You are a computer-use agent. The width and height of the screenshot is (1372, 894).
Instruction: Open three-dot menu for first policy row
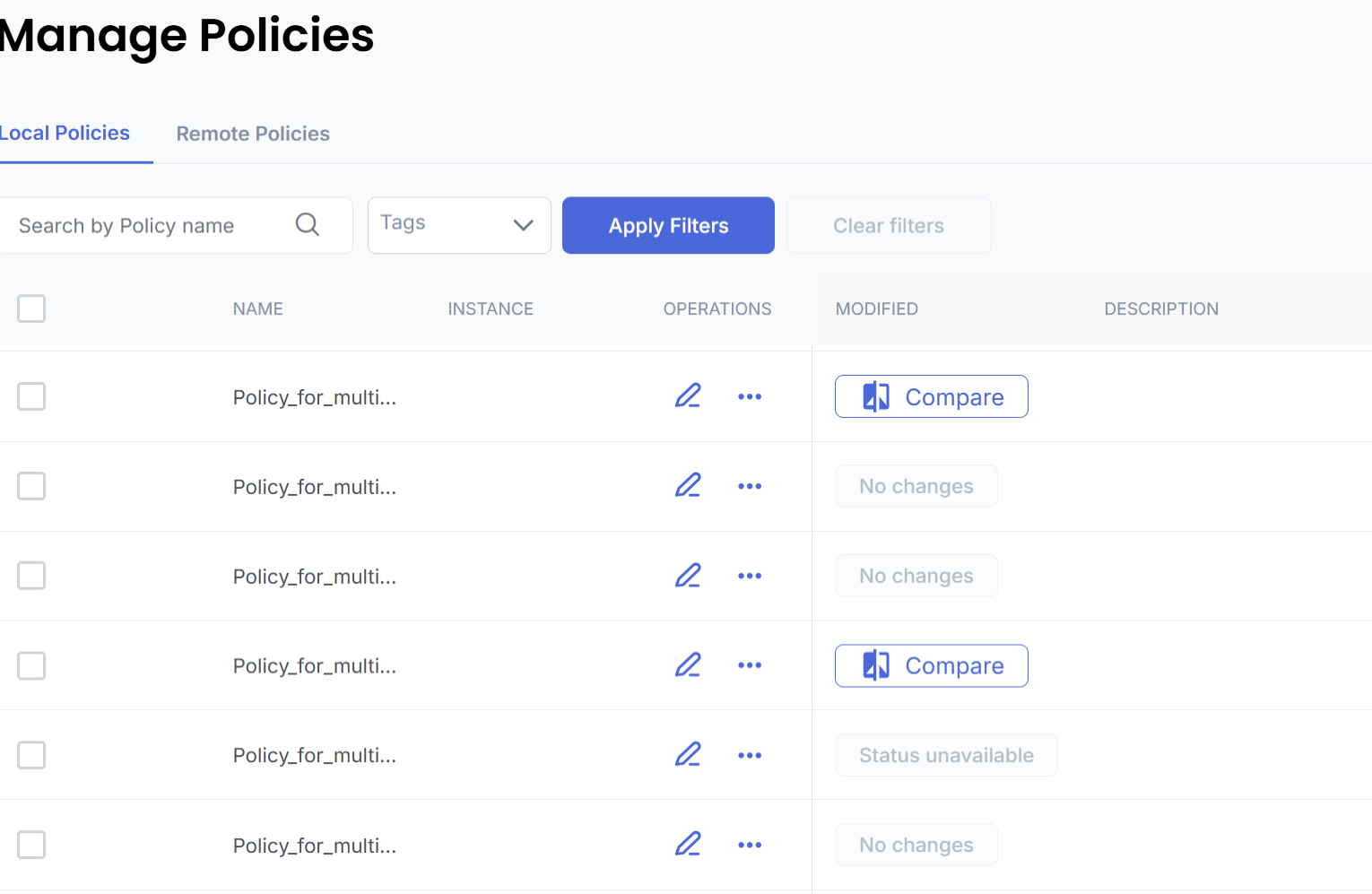coord(750,396)
